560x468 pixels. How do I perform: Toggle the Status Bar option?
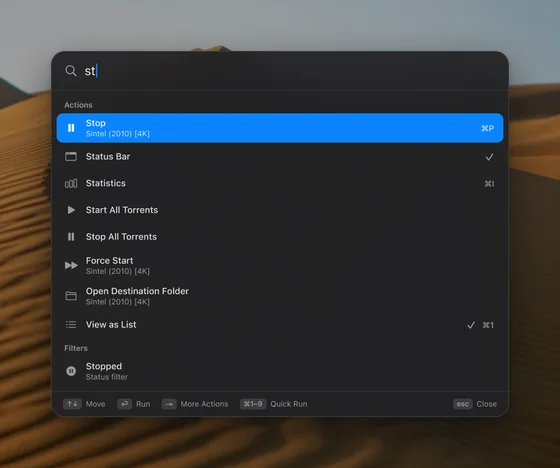[x=280, y=156]
